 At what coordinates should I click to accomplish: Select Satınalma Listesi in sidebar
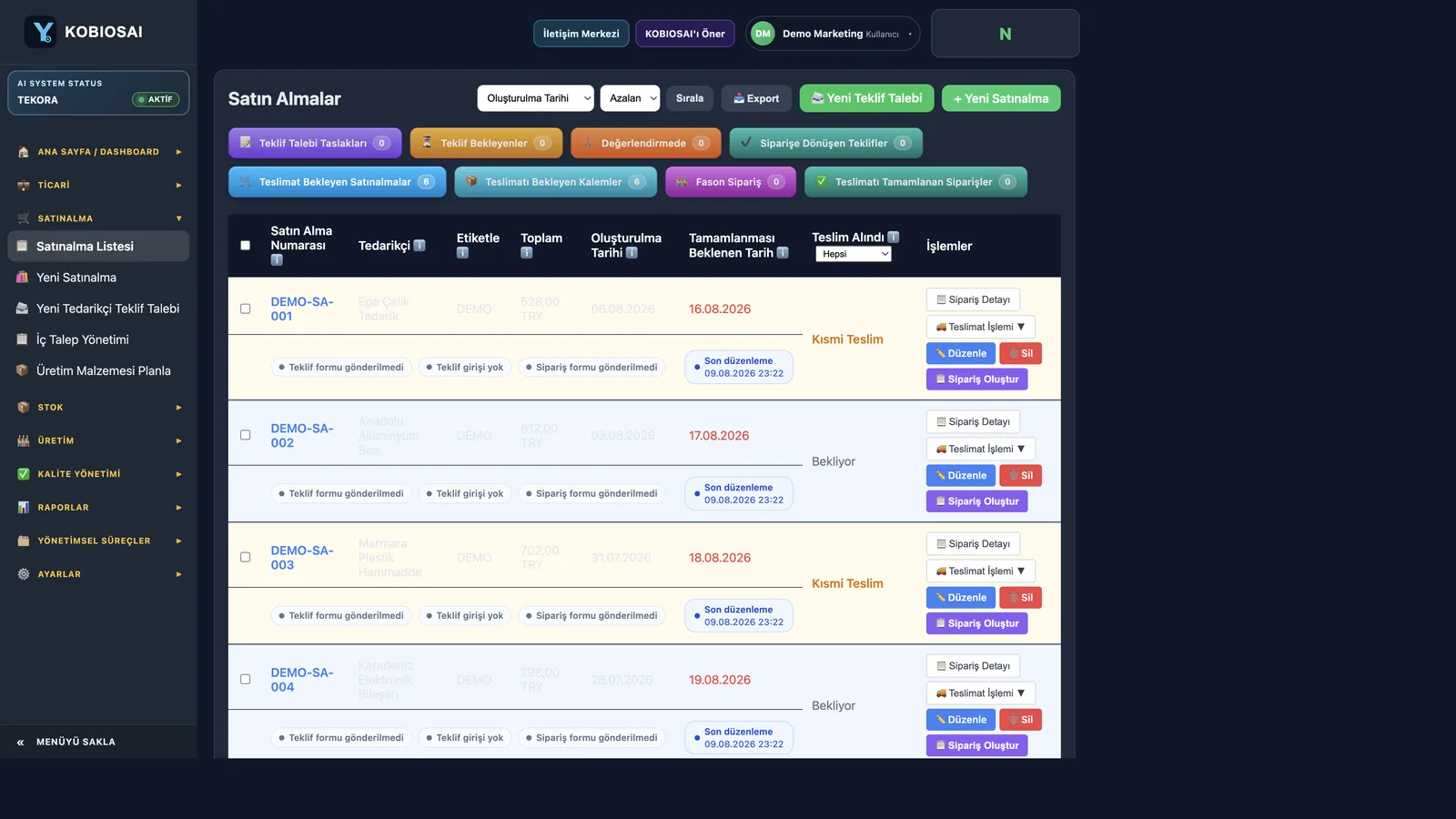pyautogui.click(x=98, y=247)
